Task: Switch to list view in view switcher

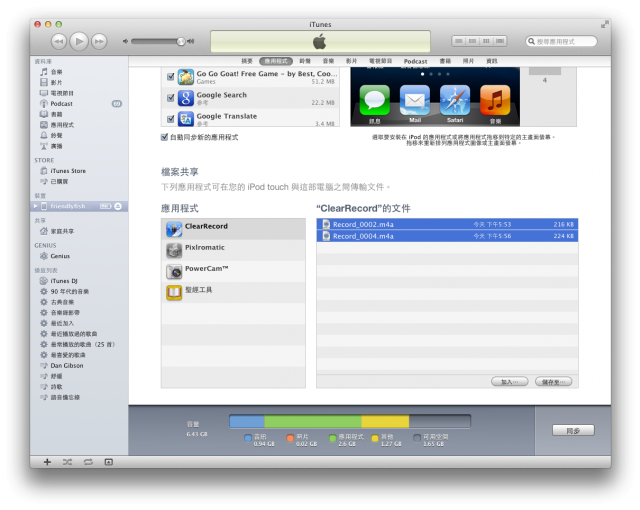Action: point(459,41)
